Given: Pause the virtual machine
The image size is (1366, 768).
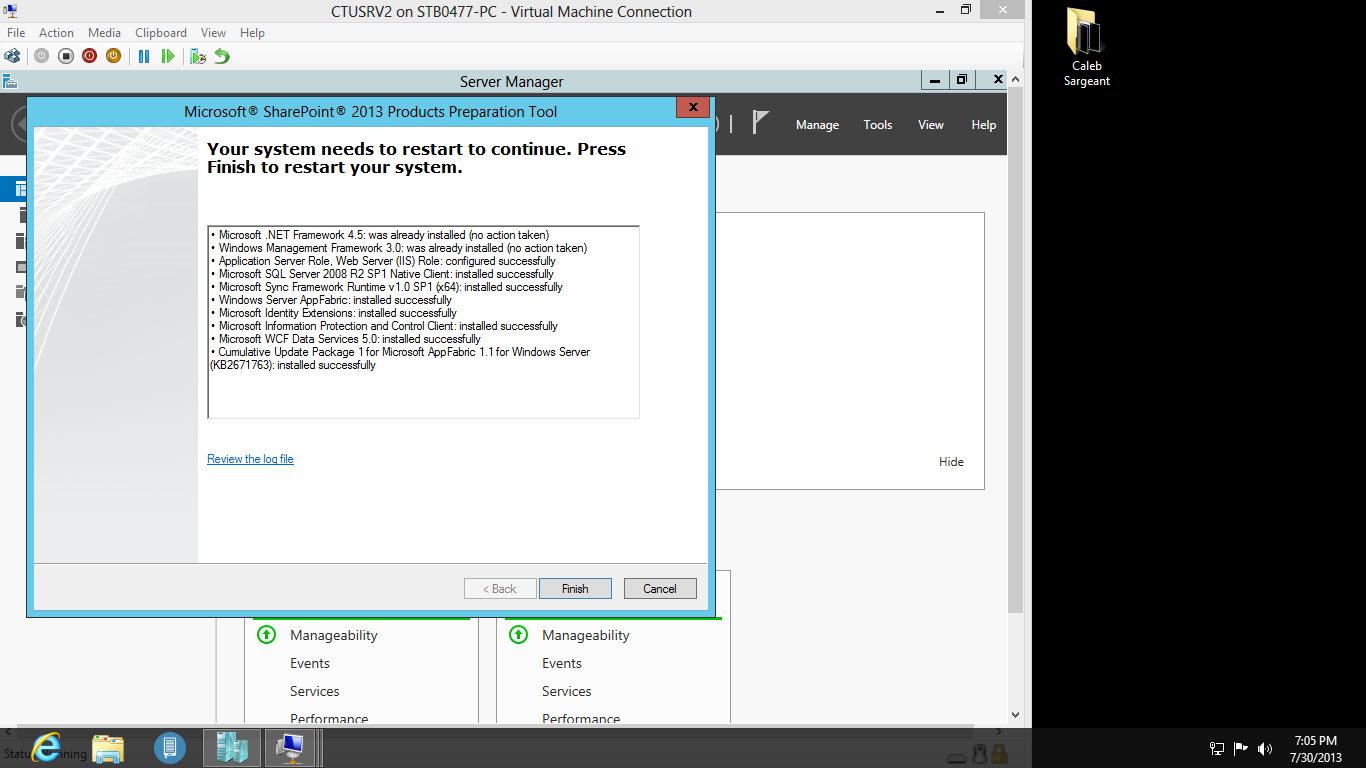Looking at the screenshot, I should (x=144, y=56).
